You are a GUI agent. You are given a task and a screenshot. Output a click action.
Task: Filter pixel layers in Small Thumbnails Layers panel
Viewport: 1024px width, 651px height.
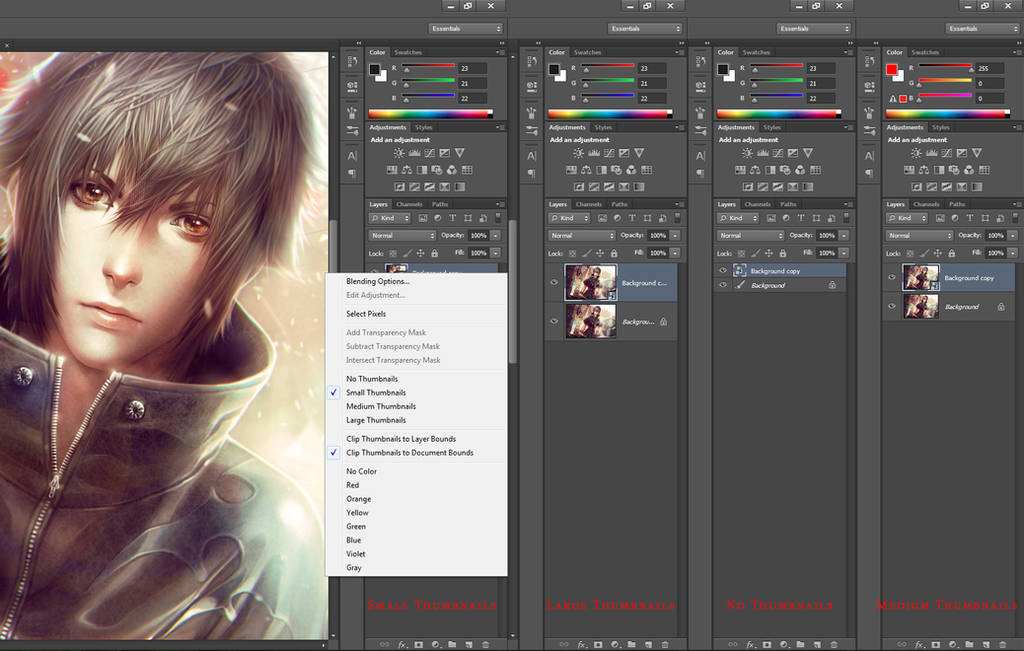tap(423, 218)
